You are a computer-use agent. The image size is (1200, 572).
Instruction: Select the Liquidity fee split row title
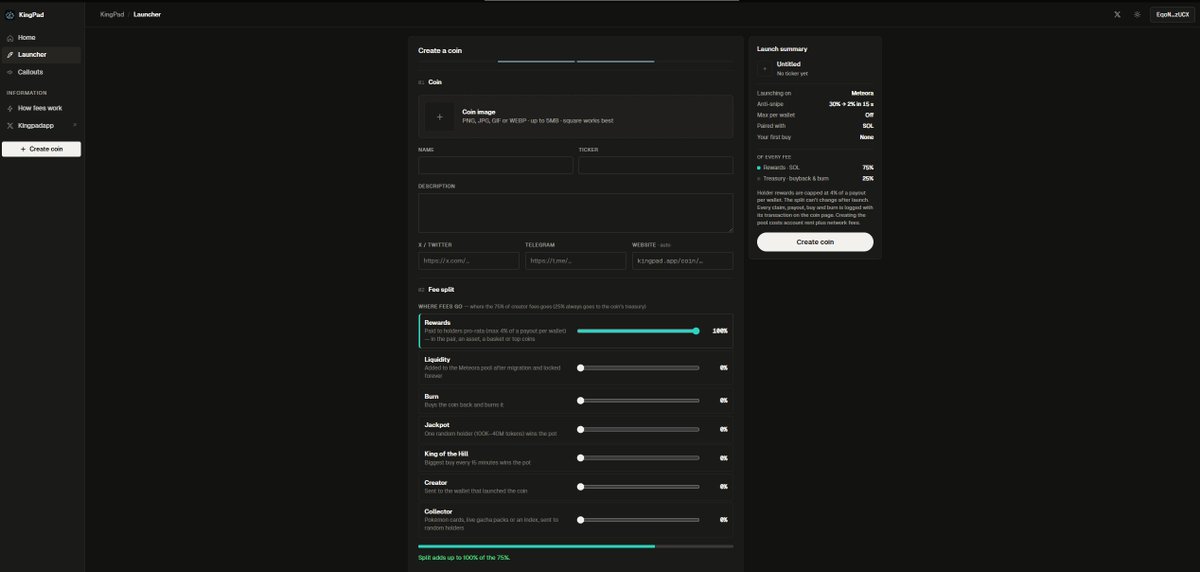(x=437, y=359)
